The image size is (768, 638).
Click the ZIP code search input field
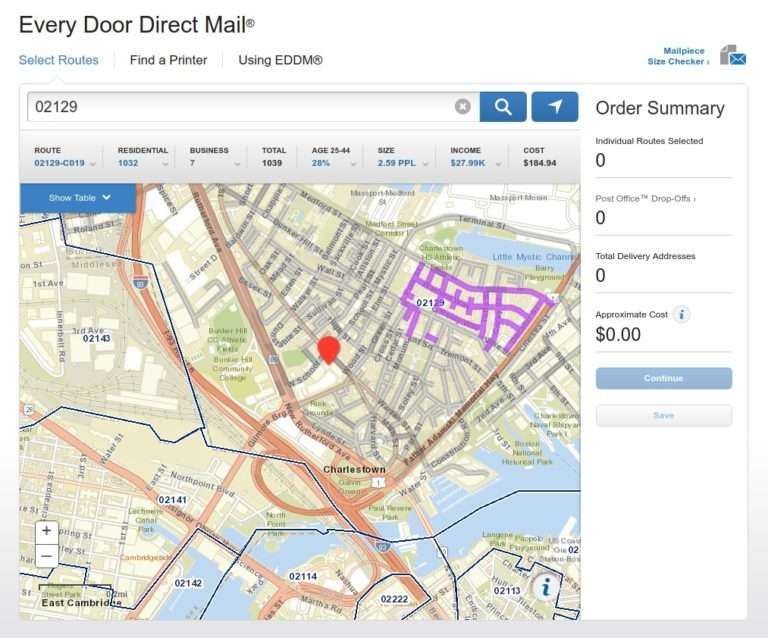point(240,107)
